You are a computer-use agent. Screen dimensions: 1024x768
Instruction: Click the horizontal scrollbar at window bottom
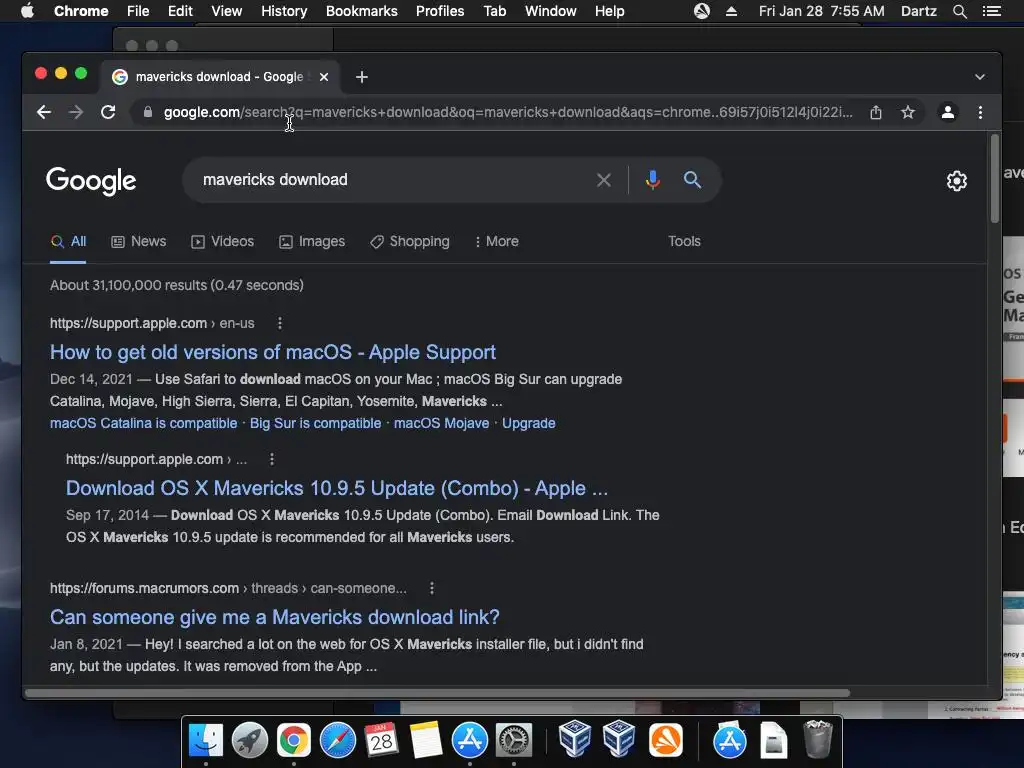(437, 693)
